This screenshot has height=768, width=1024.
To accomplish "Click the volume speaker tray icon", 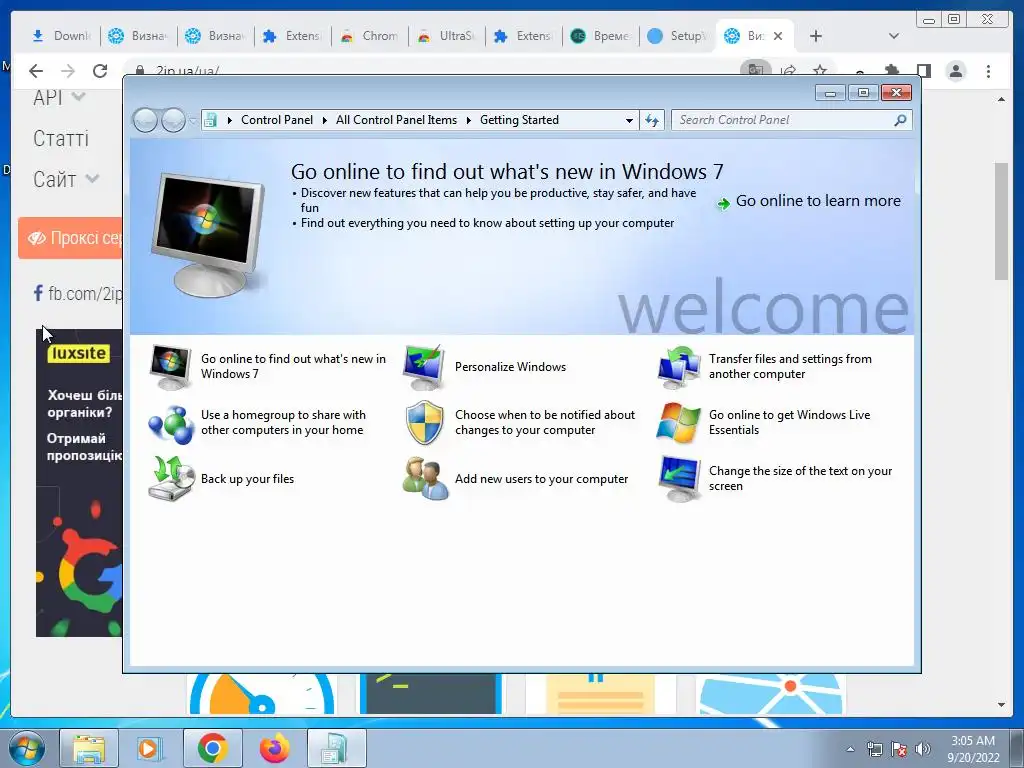I will 923,749.
